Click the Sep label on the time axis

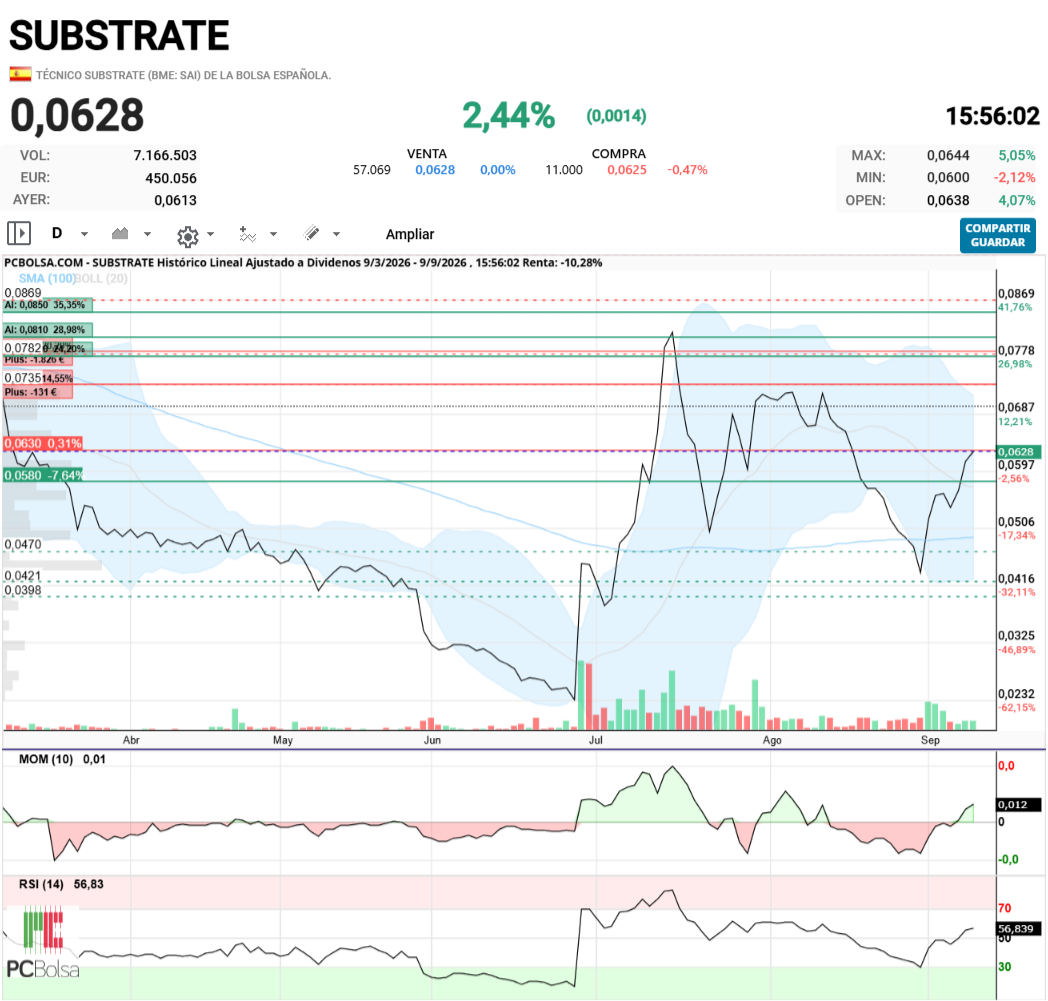930,740
